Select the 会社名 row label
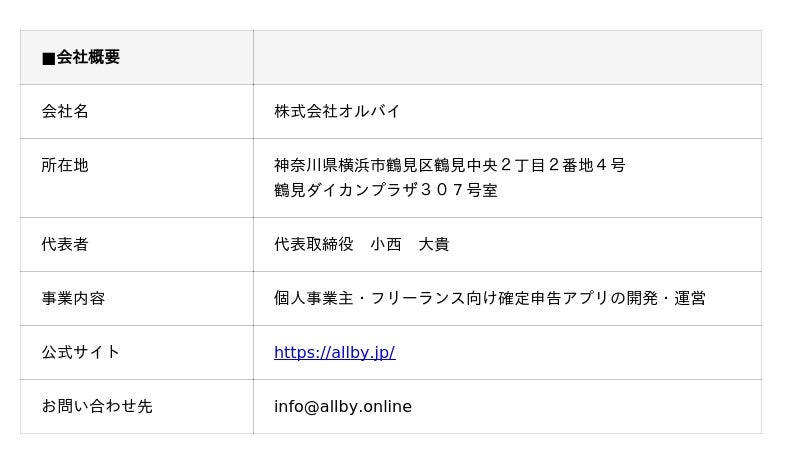The height and width of the screenshot is (464, 800). point(65,111)
